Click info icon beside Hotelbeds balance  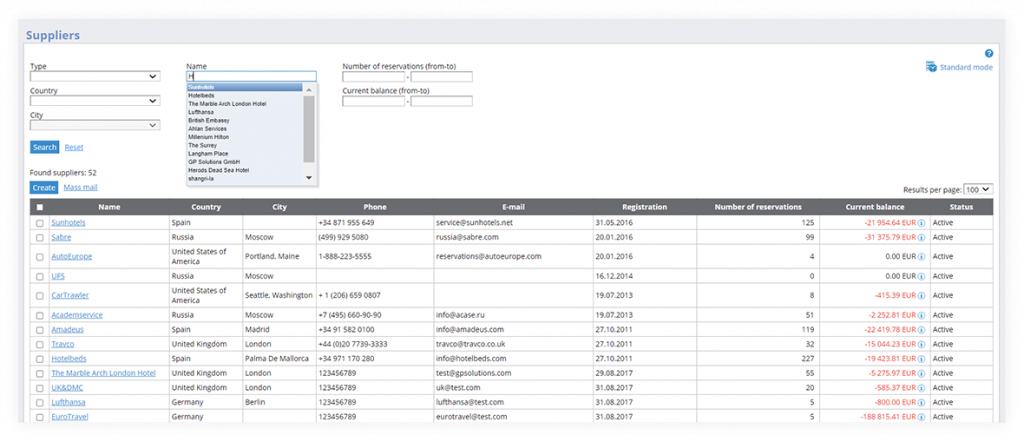click(x=921, y=357)
